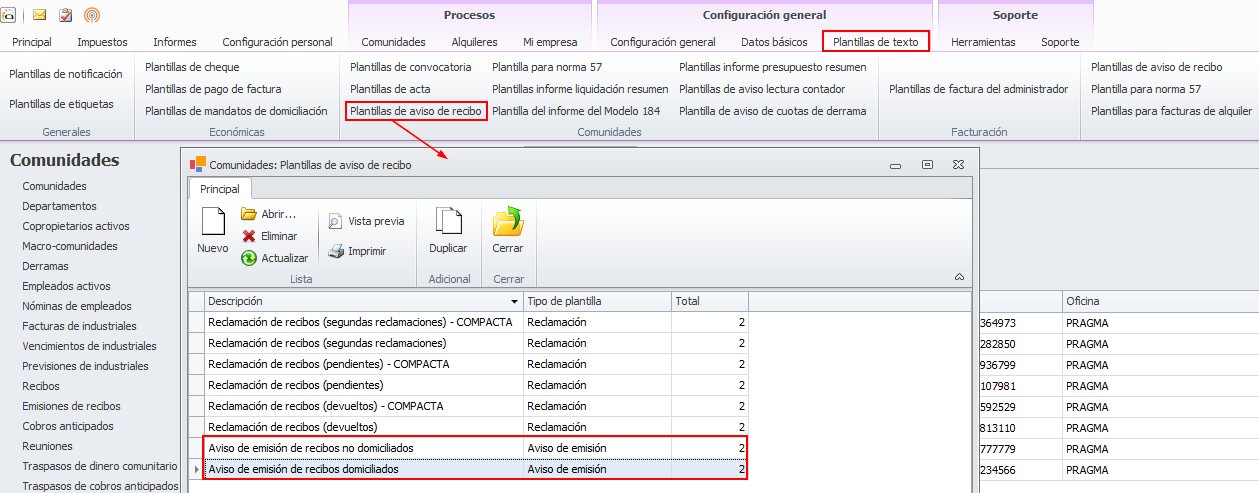1259x493 pixels.
Task: Open Derramas in the sidebar
Action: (45, 266)
